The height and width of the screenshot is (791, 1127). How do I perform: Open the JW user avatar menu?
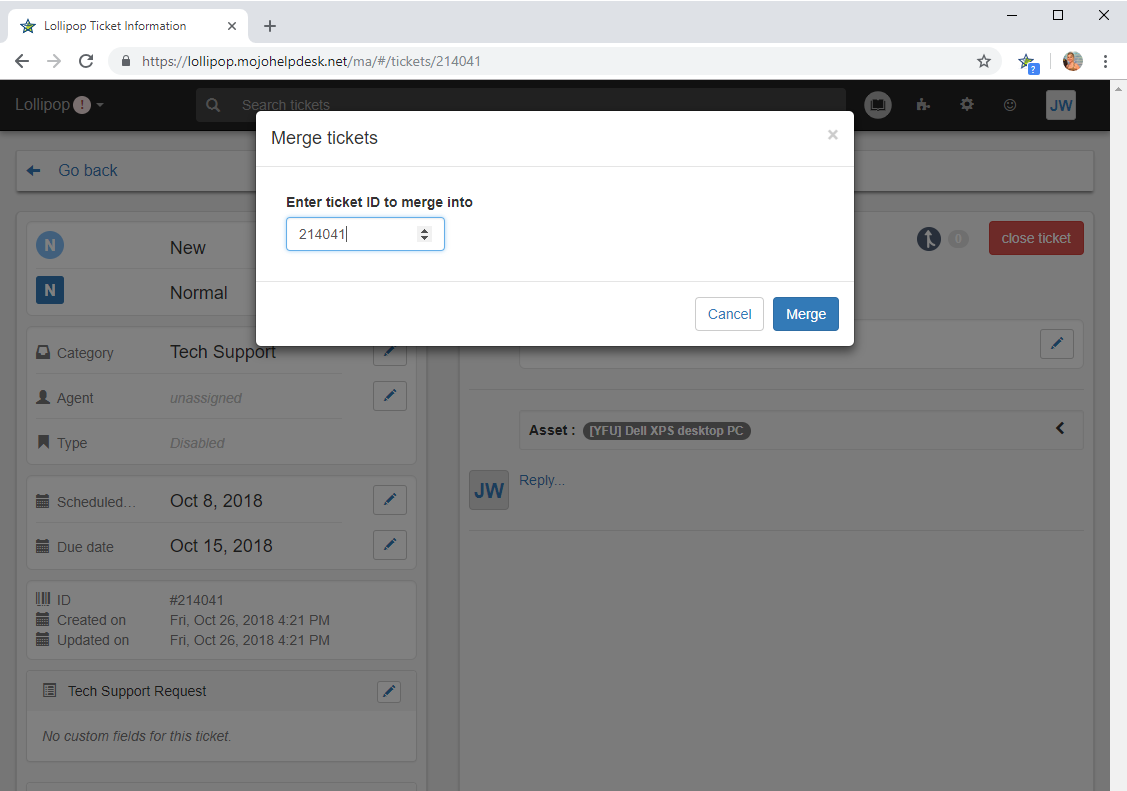tap(1060, 105)
